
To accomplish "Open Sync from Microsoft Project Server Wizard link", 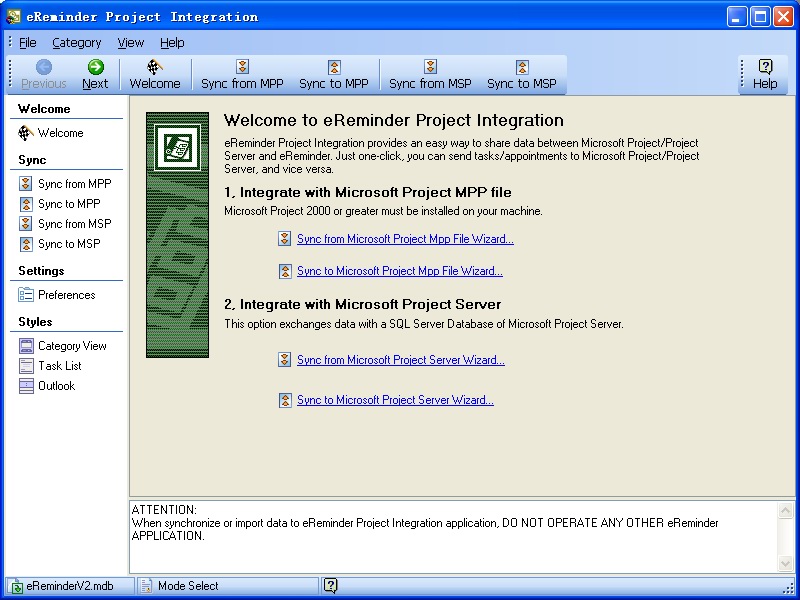I will click(401, 360).
